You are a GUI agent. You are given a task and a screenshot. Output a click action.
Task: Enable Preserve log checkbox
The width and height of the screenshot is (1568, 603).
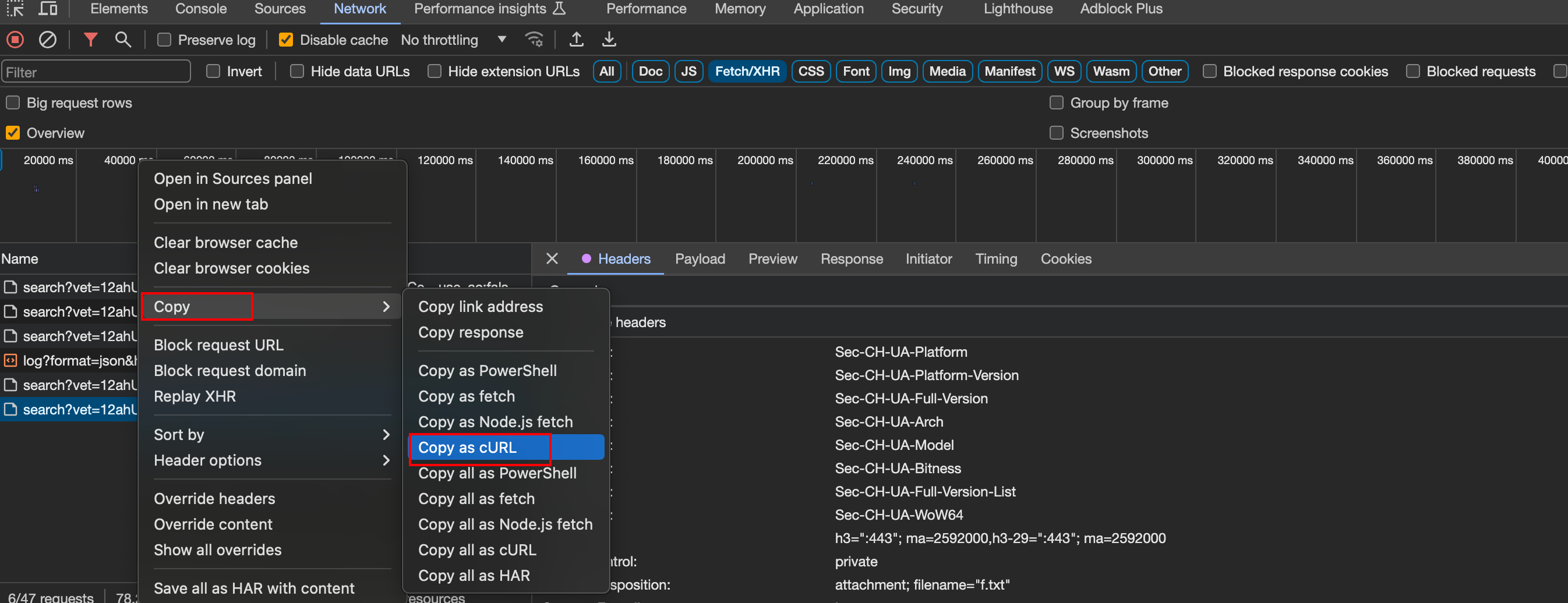click(164, 40)
